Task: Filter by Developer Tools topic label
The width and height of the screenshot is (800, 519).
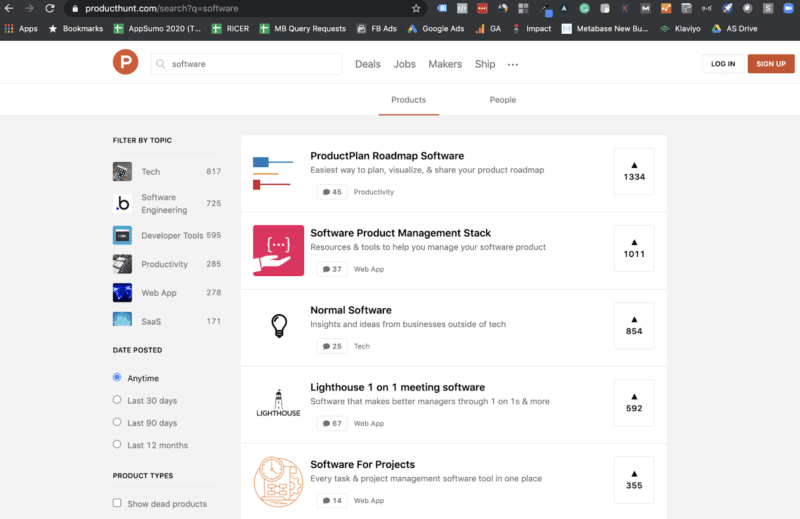Action: click(x=172, y=235)
